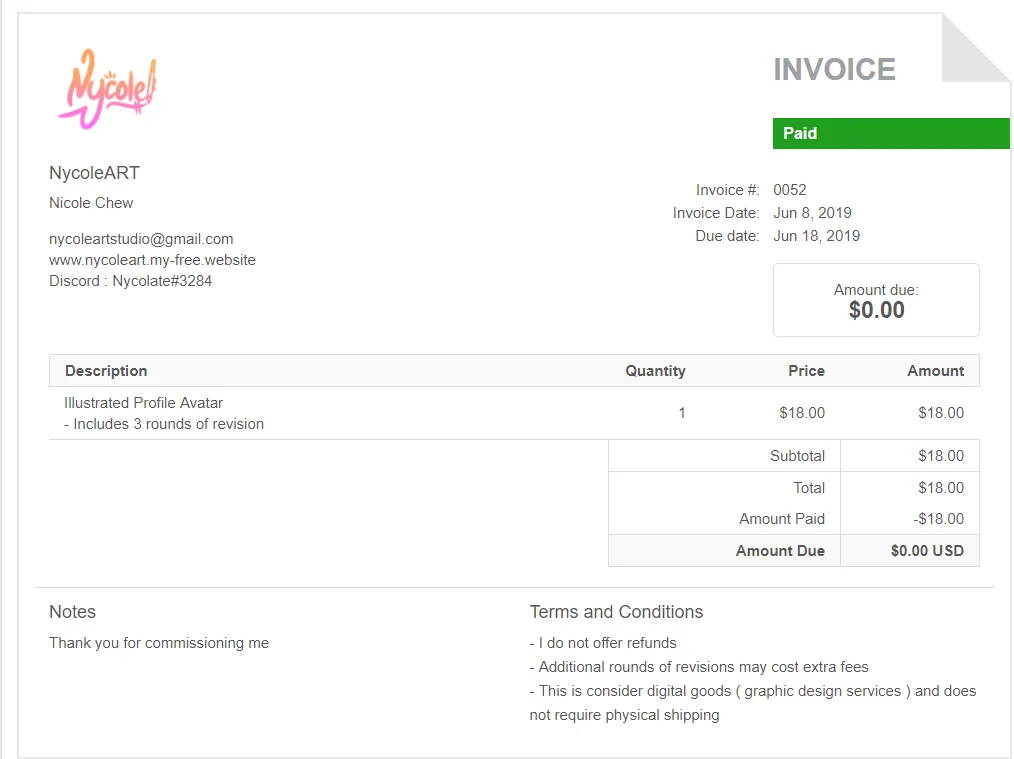Select the NycoleART business name
Screen dimensions: 1014x759
pyautogui.click(x=94, y=173)
